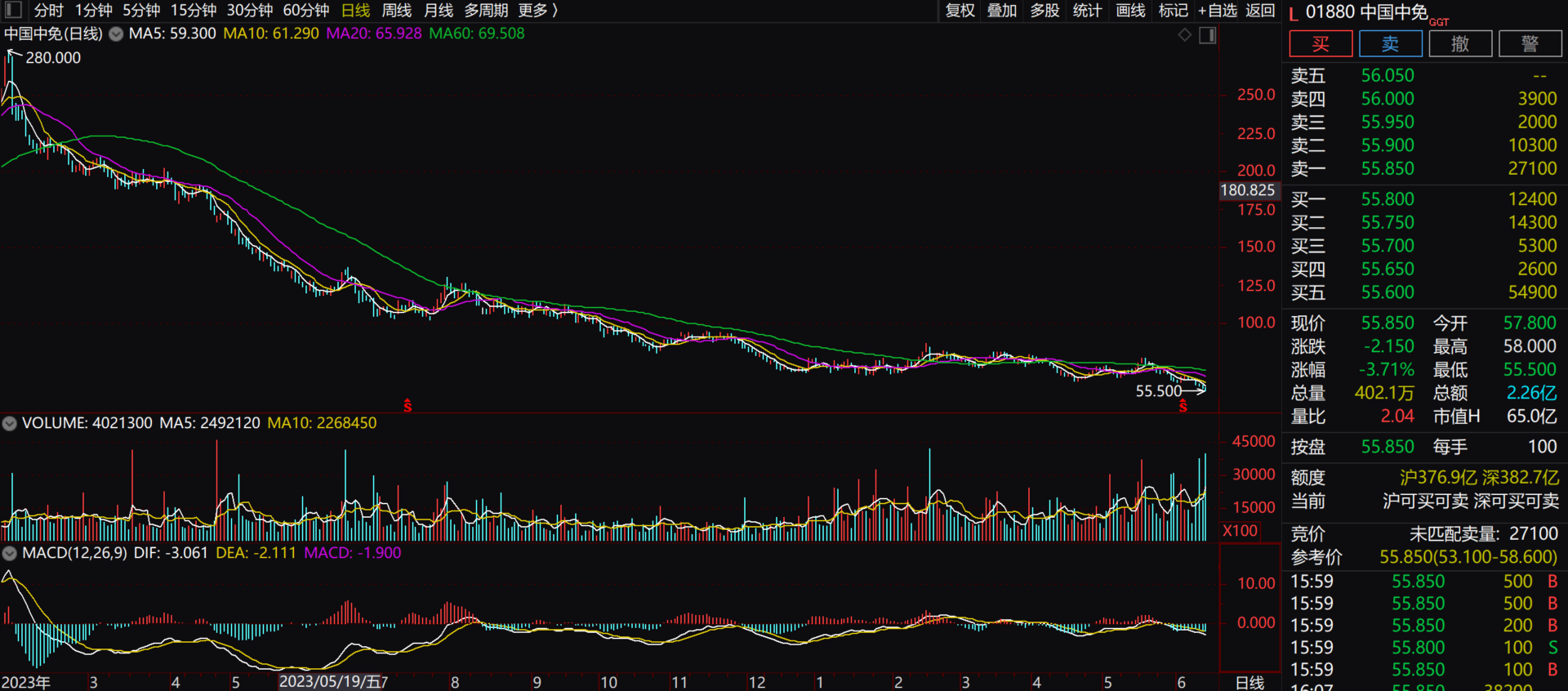Click the red 买 buy button
The height and width of the screenshot is (691, 1568).
click(1321, 44)
